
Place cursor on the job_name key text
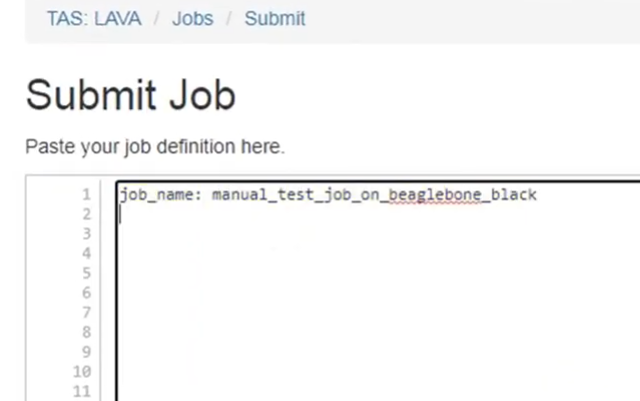[x=157, y=195]
